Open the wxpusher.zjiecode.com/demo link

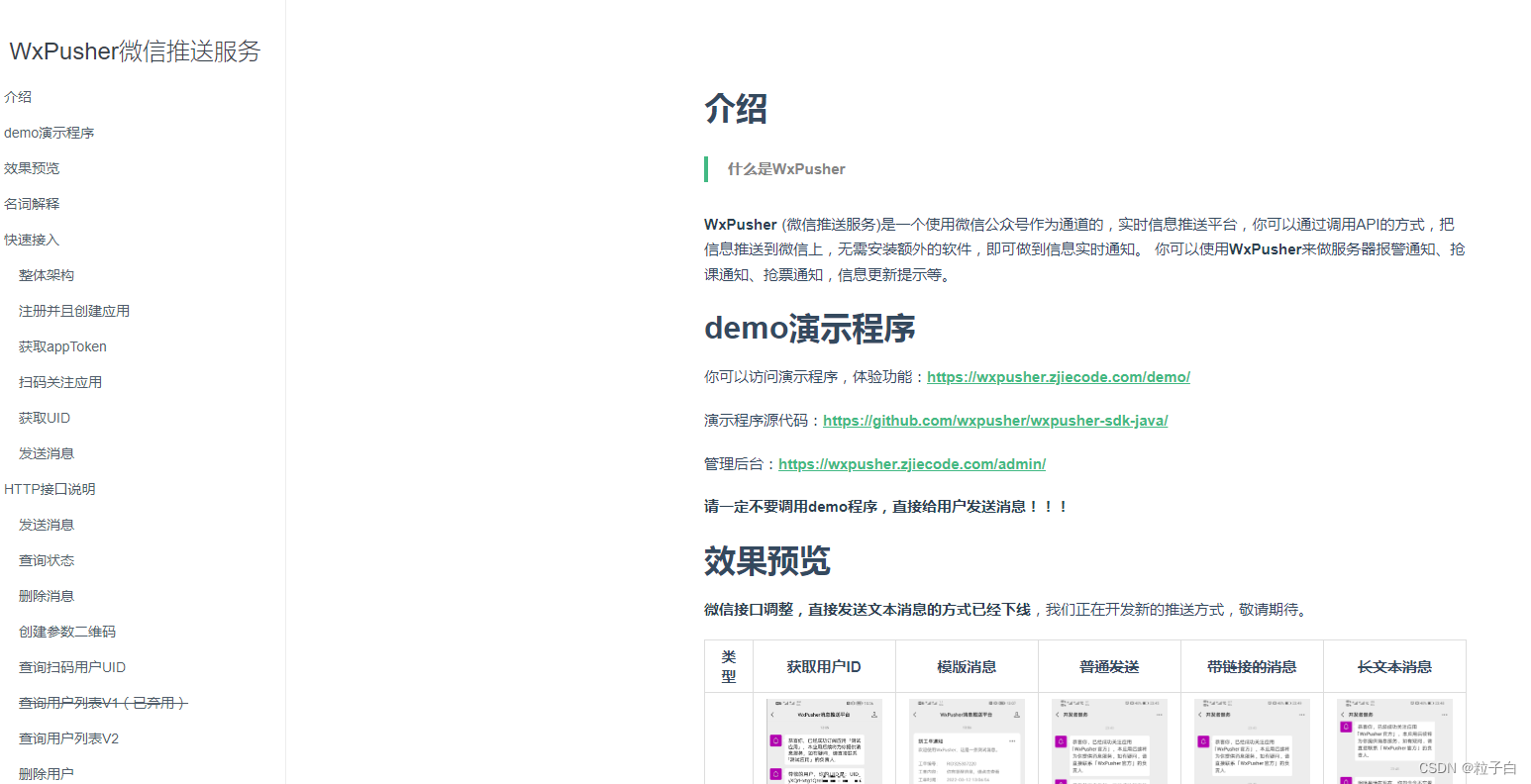point(1059,377)
